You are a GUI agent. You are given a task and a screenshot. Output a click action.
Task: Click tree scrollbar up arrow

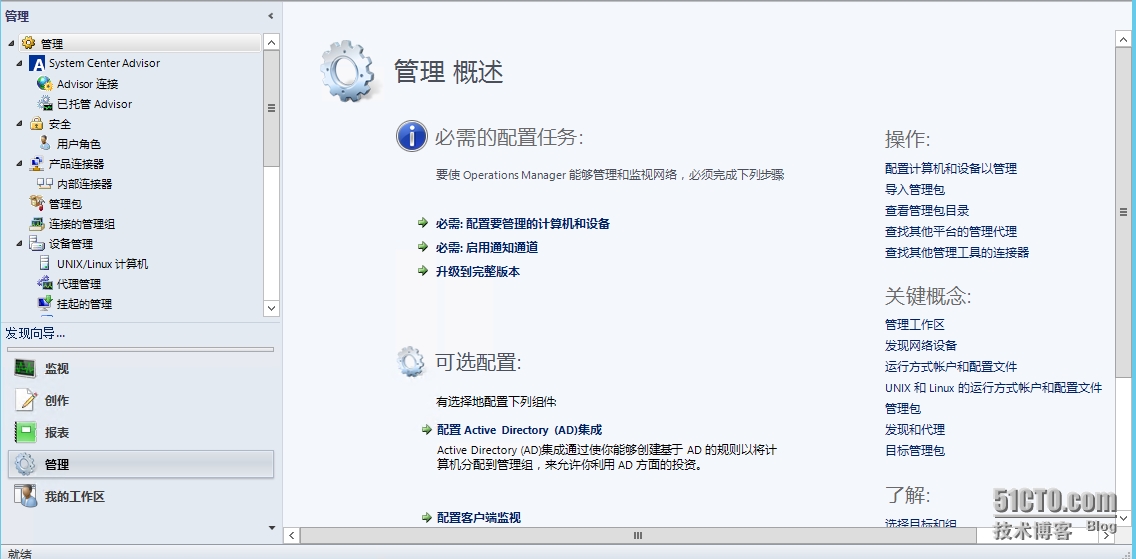(x=272, y=42)
